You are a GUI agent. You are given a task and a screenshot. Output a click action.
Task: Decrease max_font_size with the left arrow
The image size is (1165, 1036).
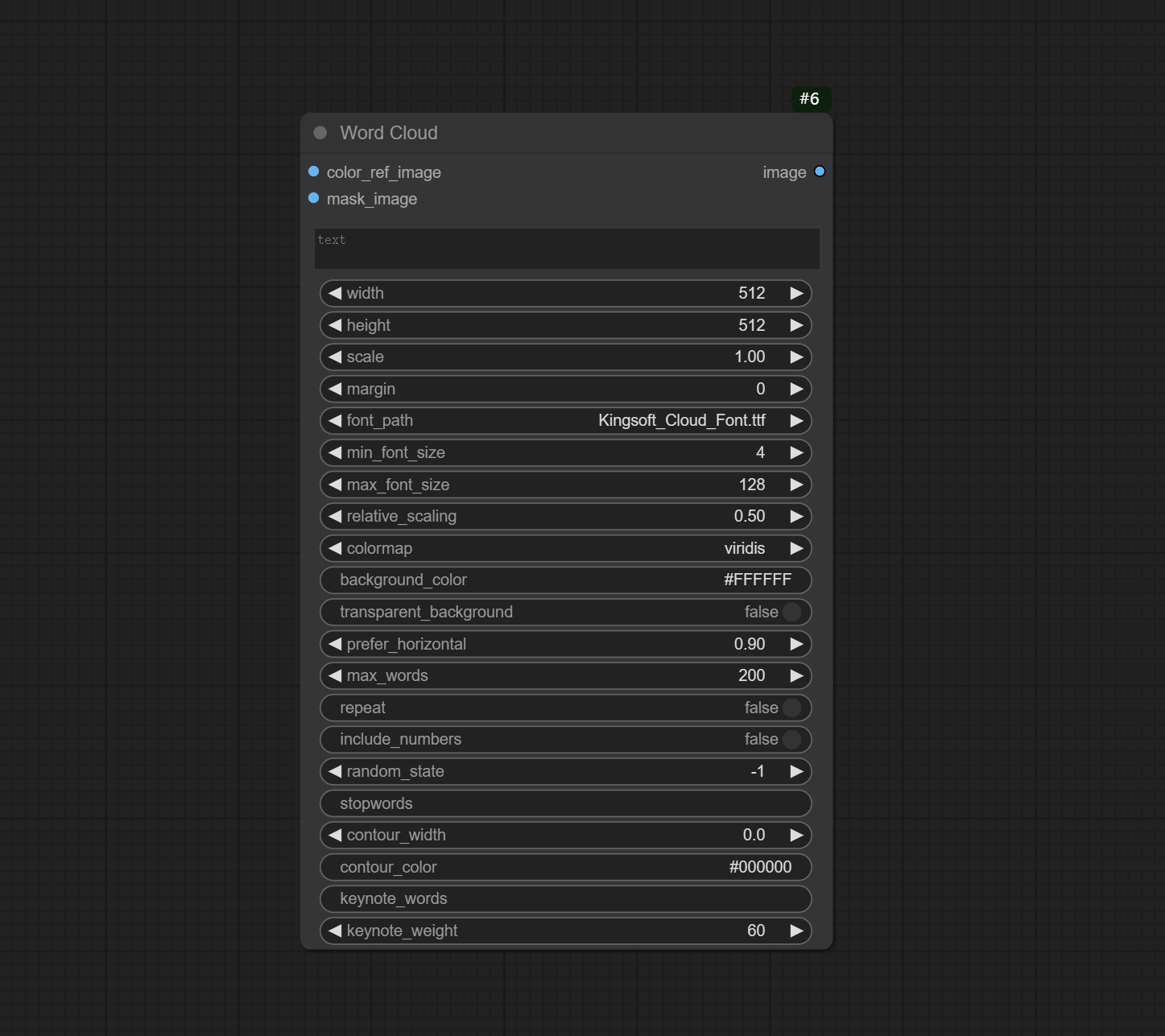[335, 485]
